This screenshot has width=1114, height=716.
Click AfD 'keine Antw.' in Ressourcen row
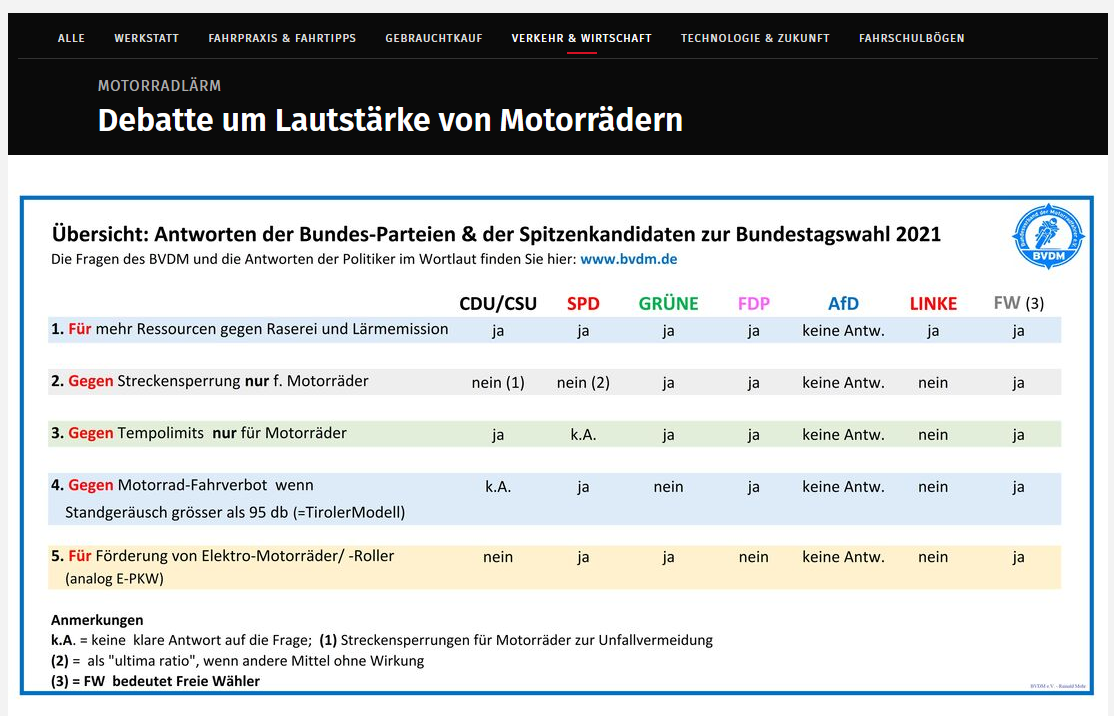pyautogui.click(x=843, y=331)
